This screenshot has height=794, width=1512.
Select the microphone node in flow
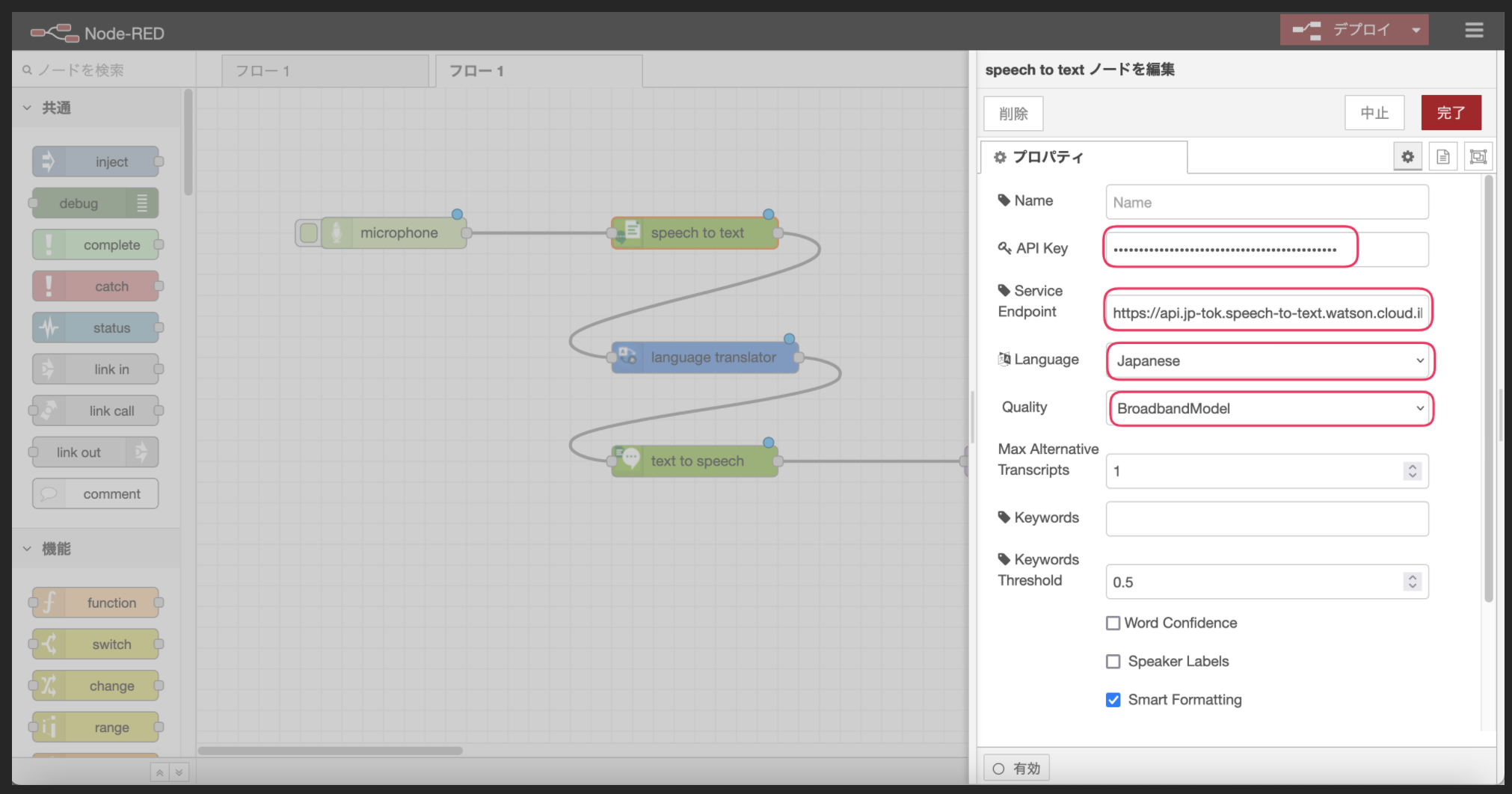click(393, 233)
